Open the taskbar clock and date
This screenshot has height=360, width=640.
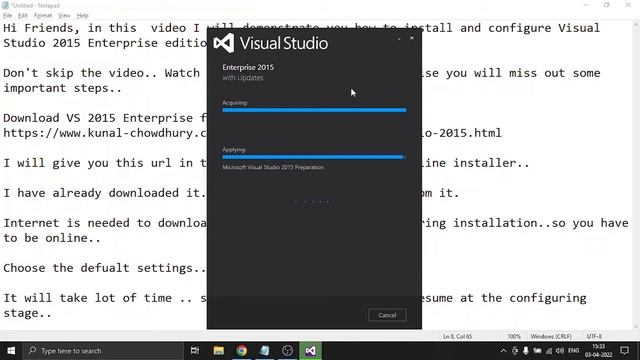point(598,351)
